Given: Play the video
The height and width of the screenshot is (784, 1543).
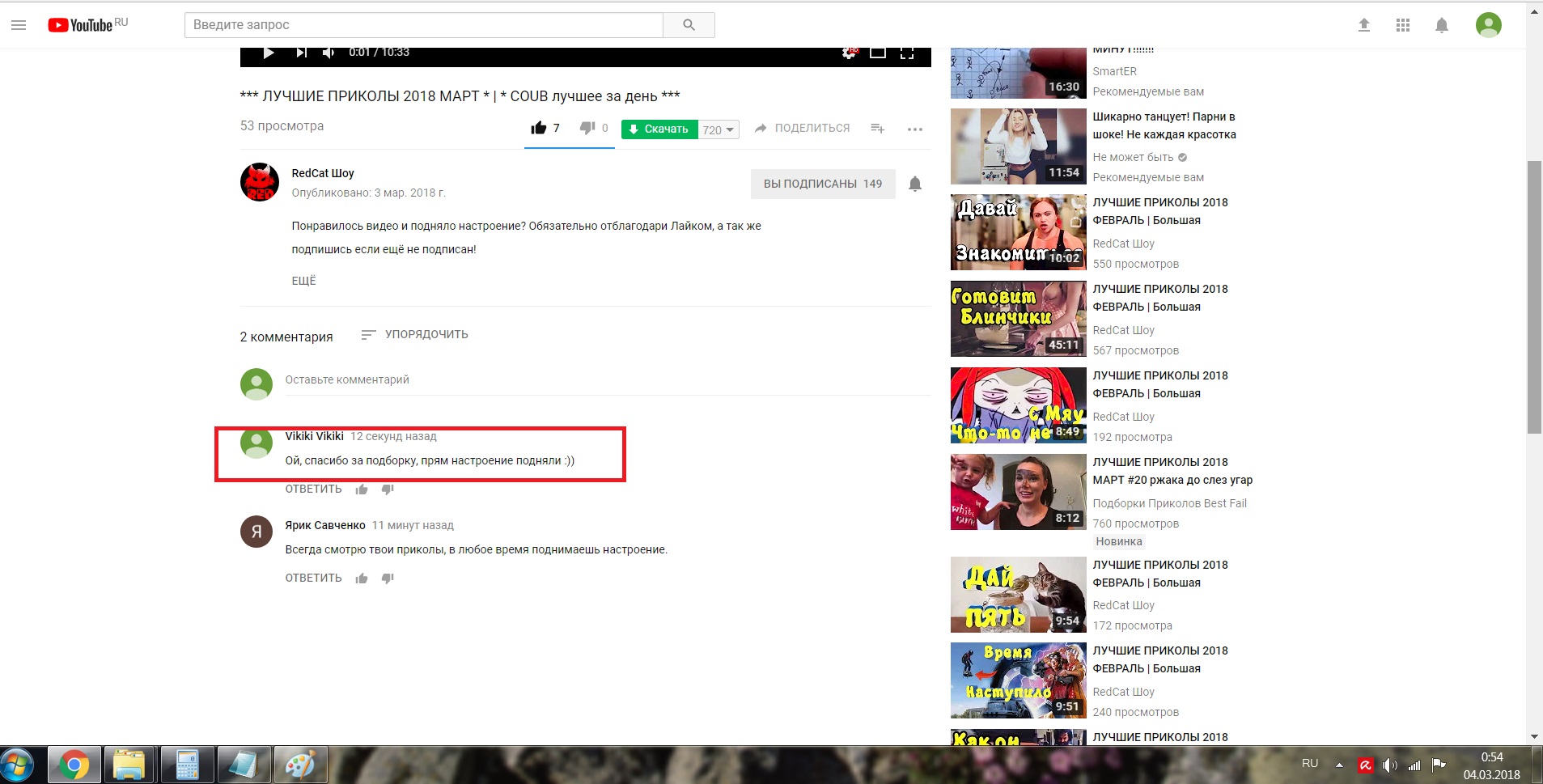Looking at the screenshot, I should click(269, 53).
